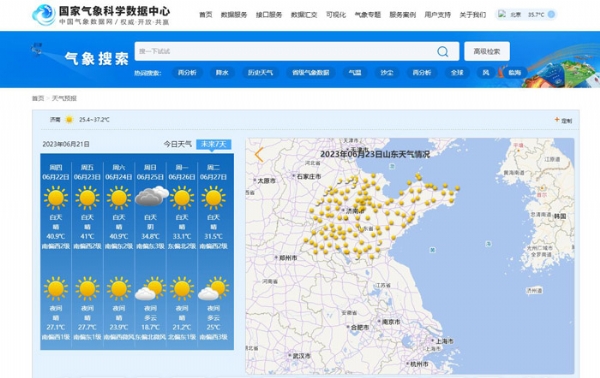The width and height of the screenshot is (600, 378).
Task: Click the 郑州市 label on the map
Action: click(288, 258)
